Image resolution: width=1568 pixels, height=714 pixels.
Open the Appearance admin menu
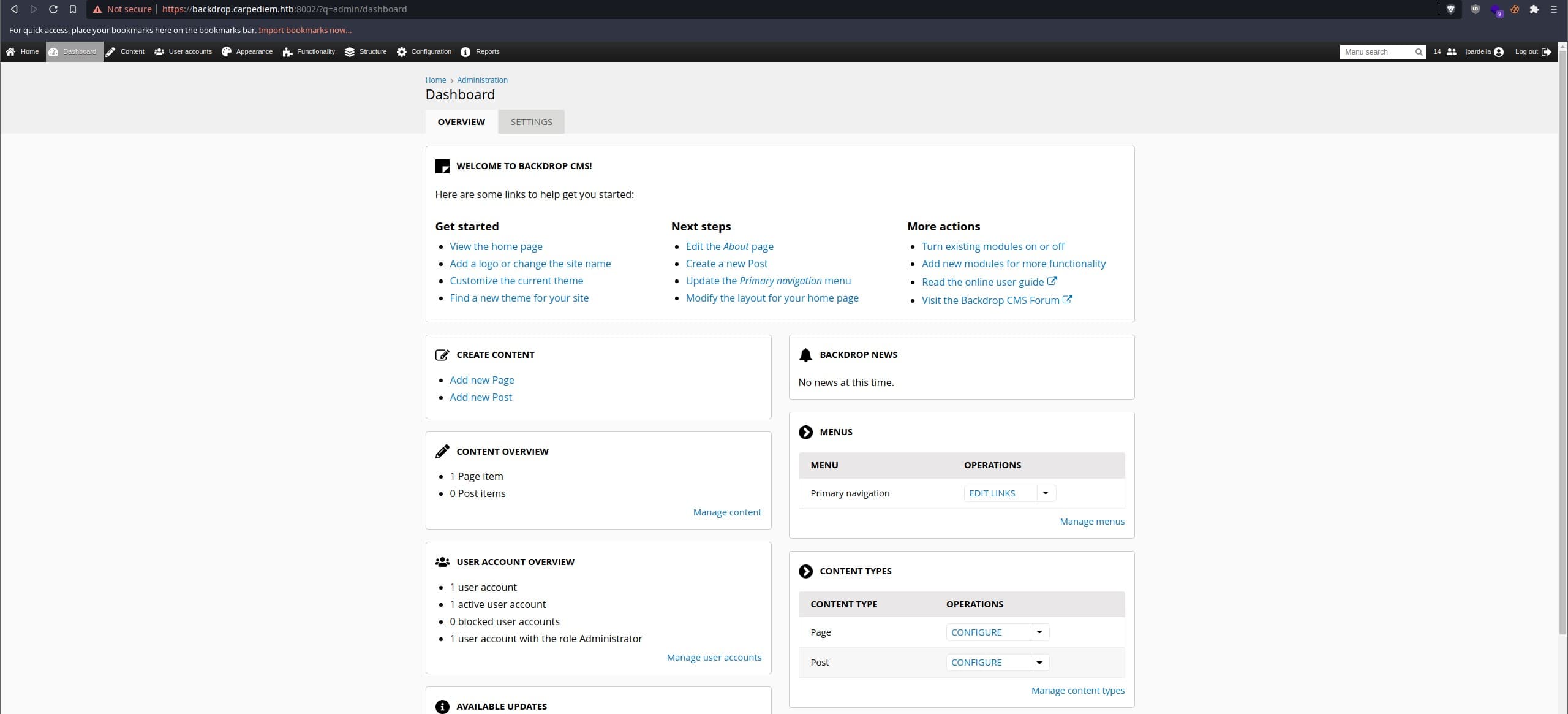247,52
